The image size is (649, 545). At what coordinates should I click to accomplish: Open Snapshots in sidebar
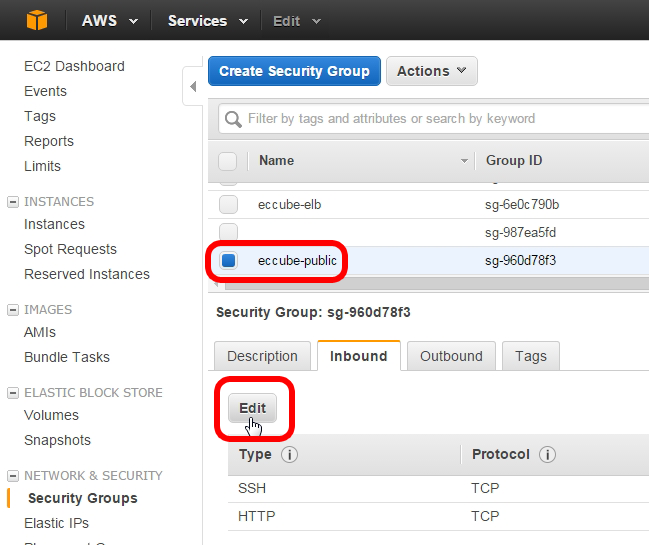(x=57, y=440)
